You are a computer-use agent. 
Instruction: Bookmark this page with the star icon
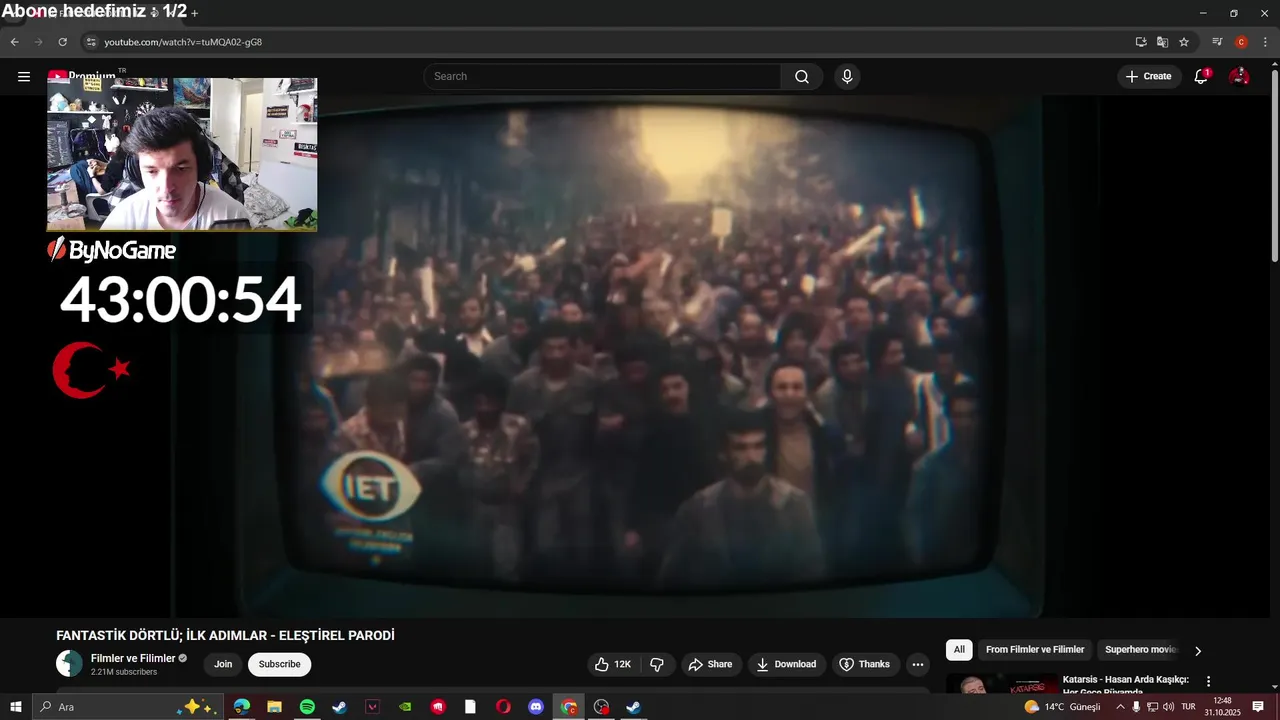1184,42
